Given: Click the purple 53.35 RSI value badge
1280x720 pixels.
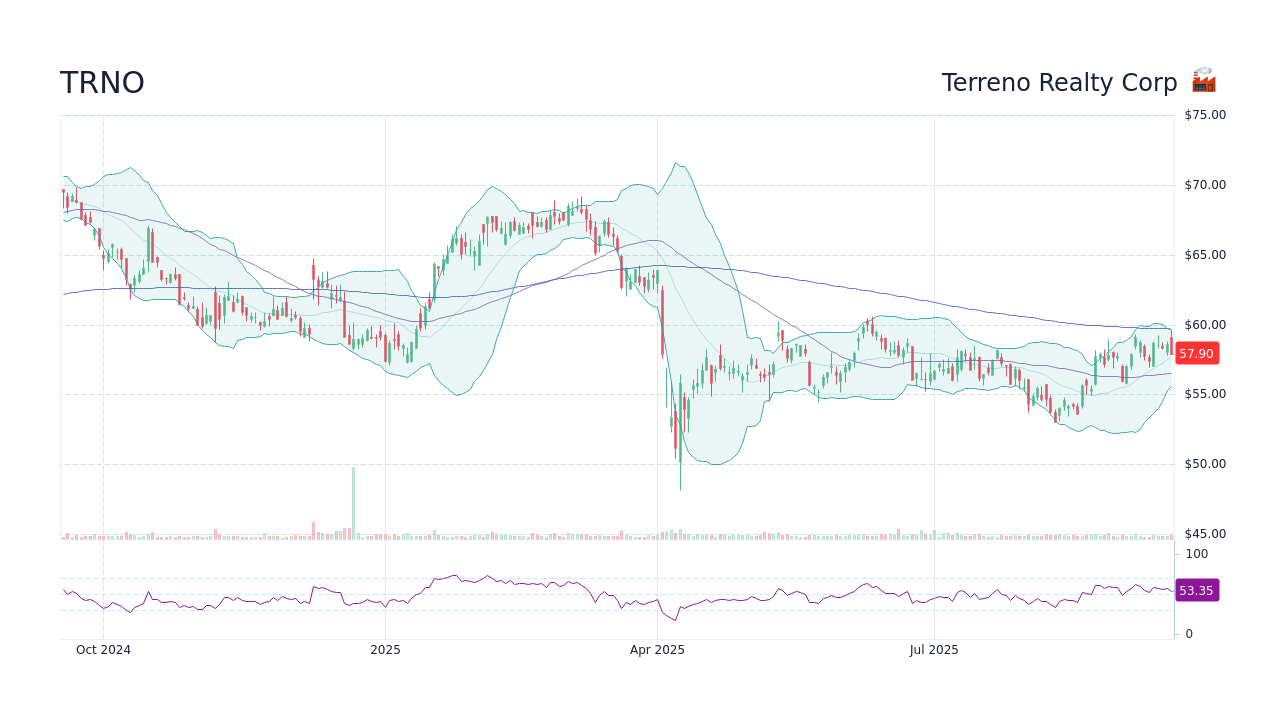Looking at the screenshot, I should pyautogui.click(x=1196, y=590).
